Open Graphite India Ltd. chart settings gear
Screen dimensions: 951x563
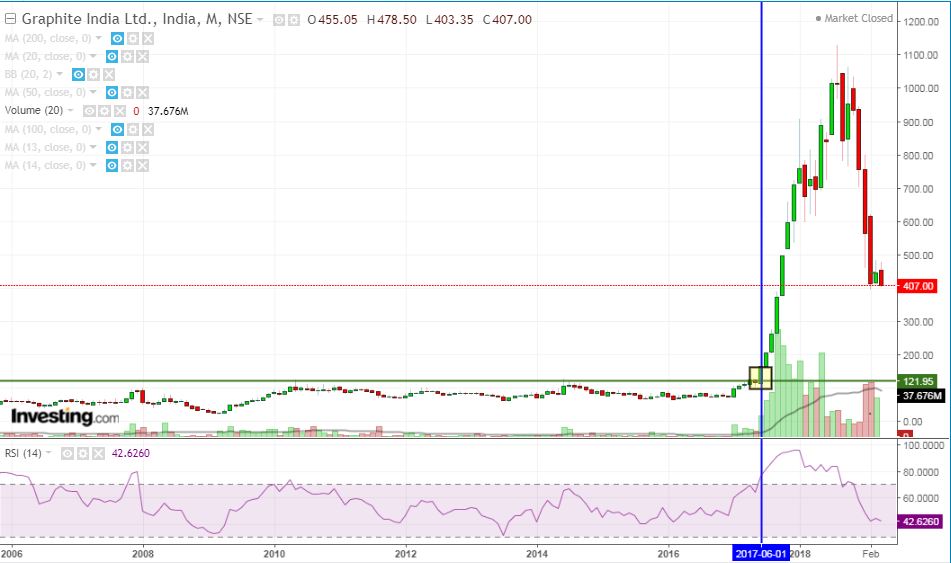(294, 20)
